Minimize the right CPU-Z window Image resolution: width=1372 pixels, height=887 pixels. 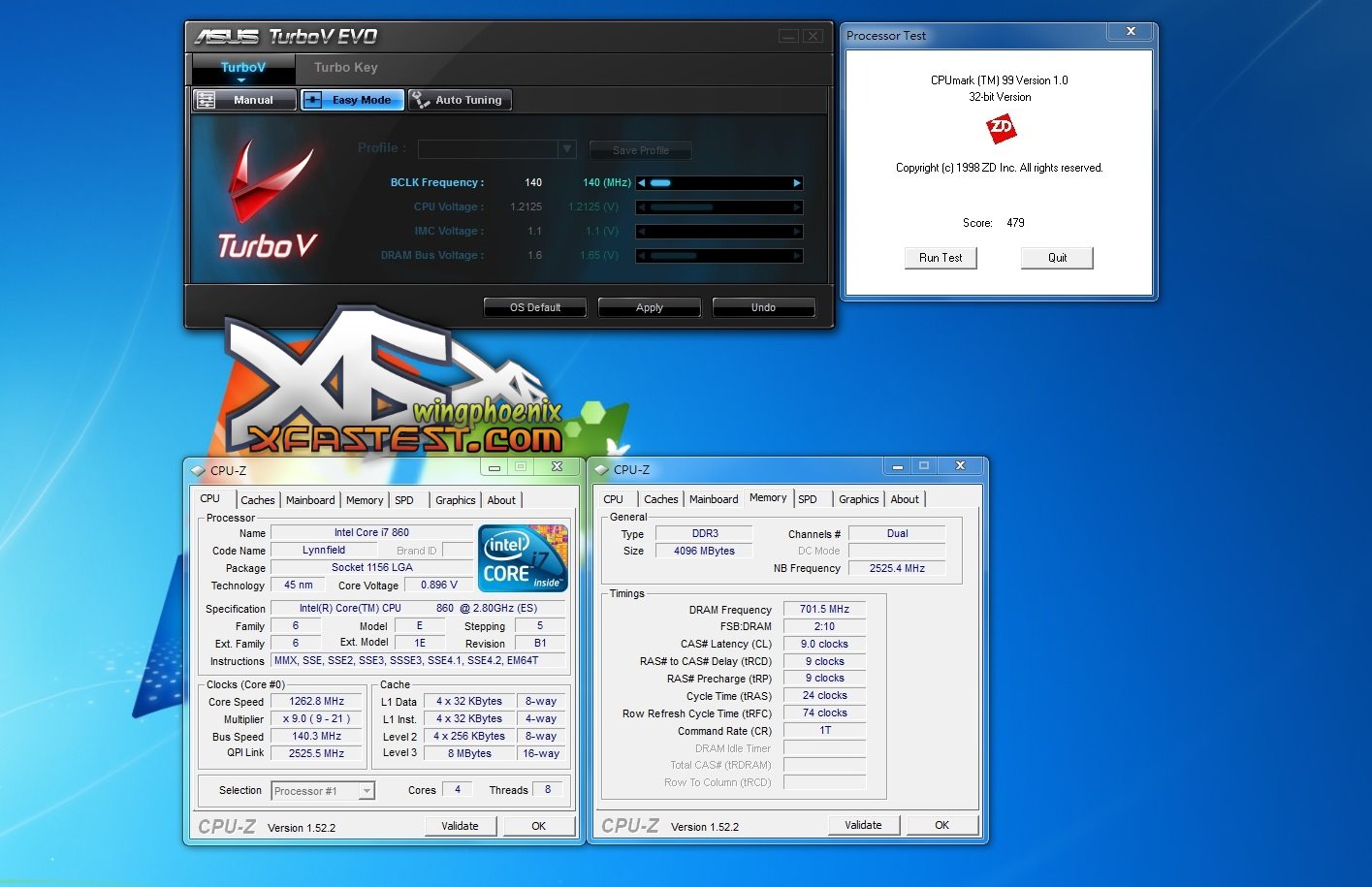pos(897,466)
